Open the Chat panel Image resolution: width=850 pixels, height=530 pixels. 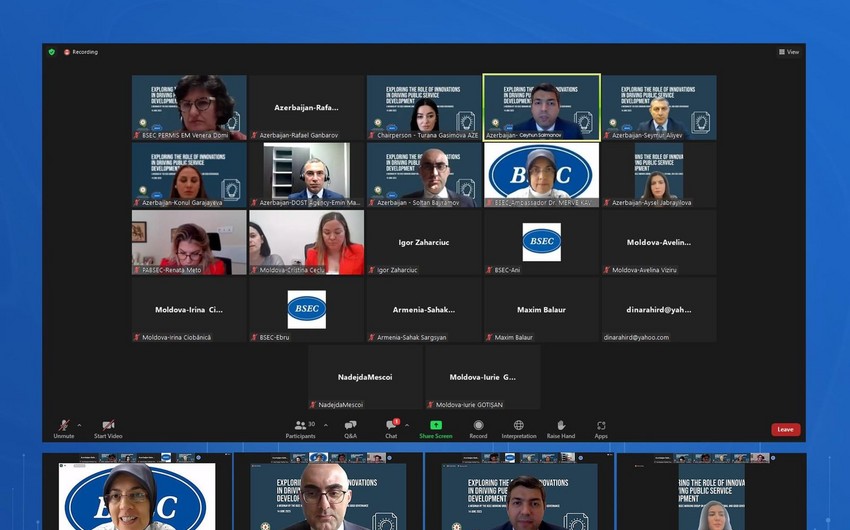click(391, 426)
